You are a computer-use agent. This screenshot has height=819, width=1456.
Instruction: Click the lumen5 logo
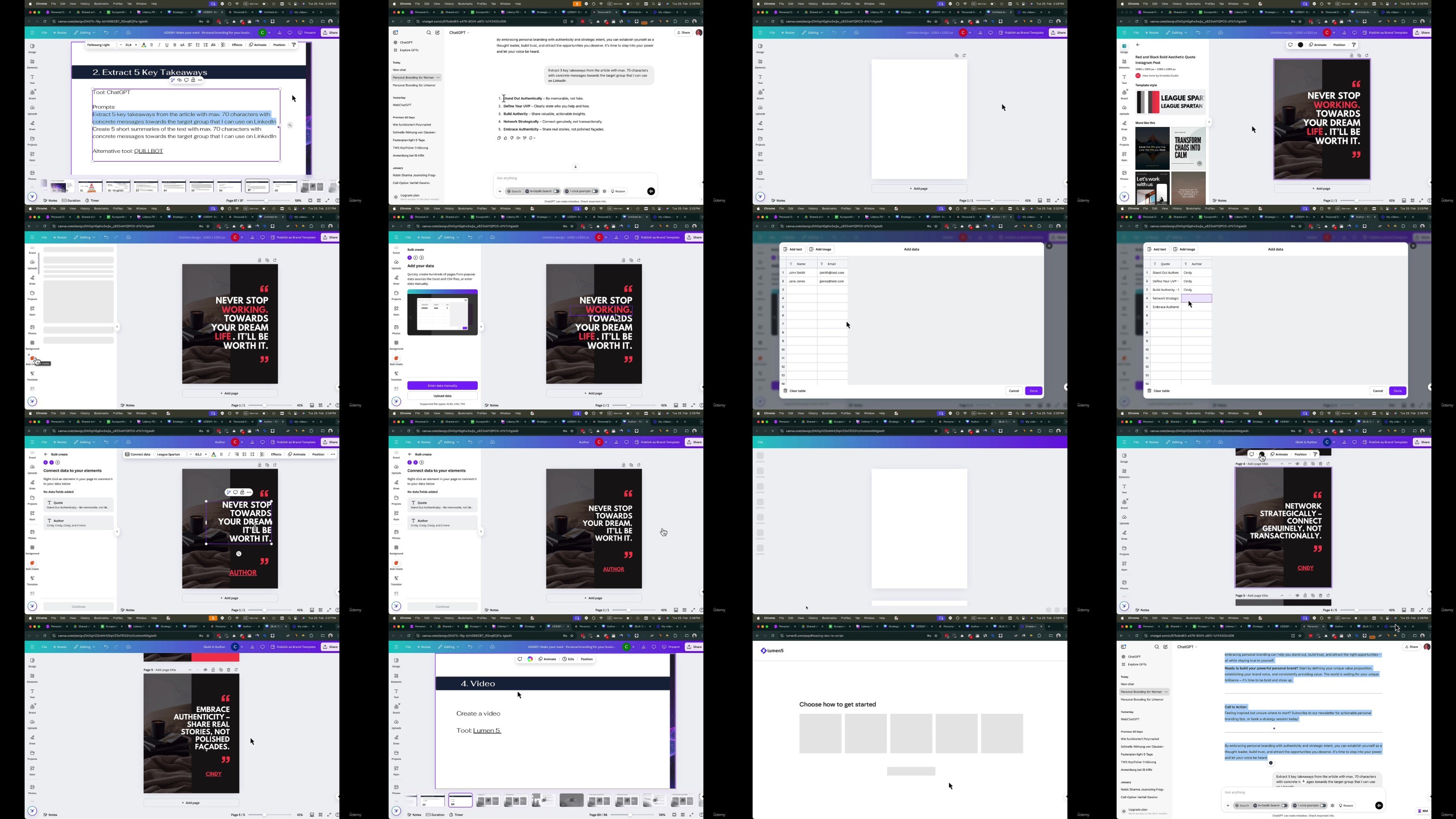click(x=772, y=651)
